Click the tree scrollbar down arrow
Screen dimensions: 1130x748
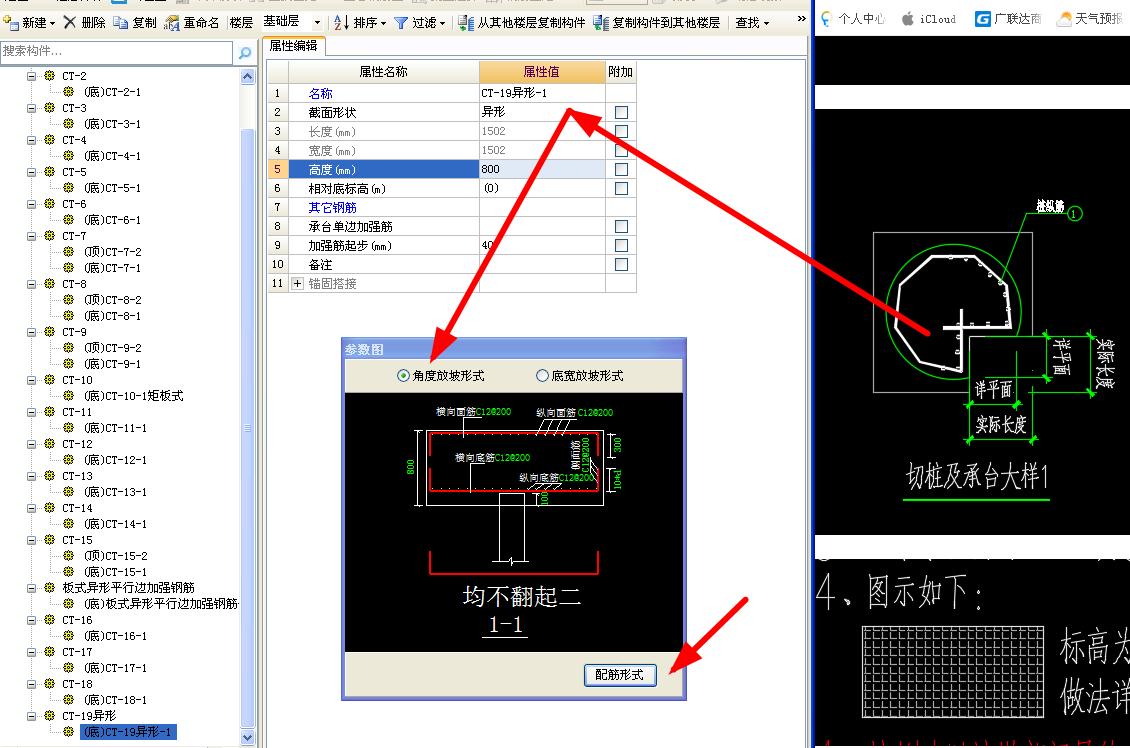click(x=248, y=737)
